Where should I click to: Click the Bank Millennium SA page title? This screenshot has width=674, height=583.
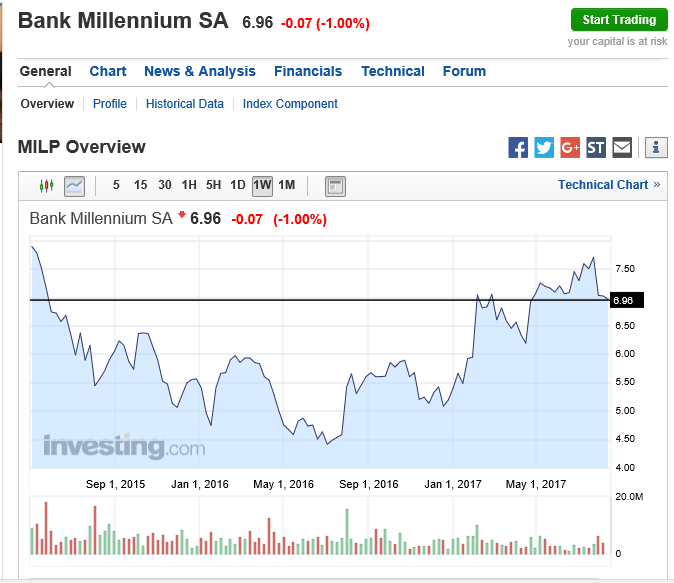pyautogui.click(x=123, y=21)
